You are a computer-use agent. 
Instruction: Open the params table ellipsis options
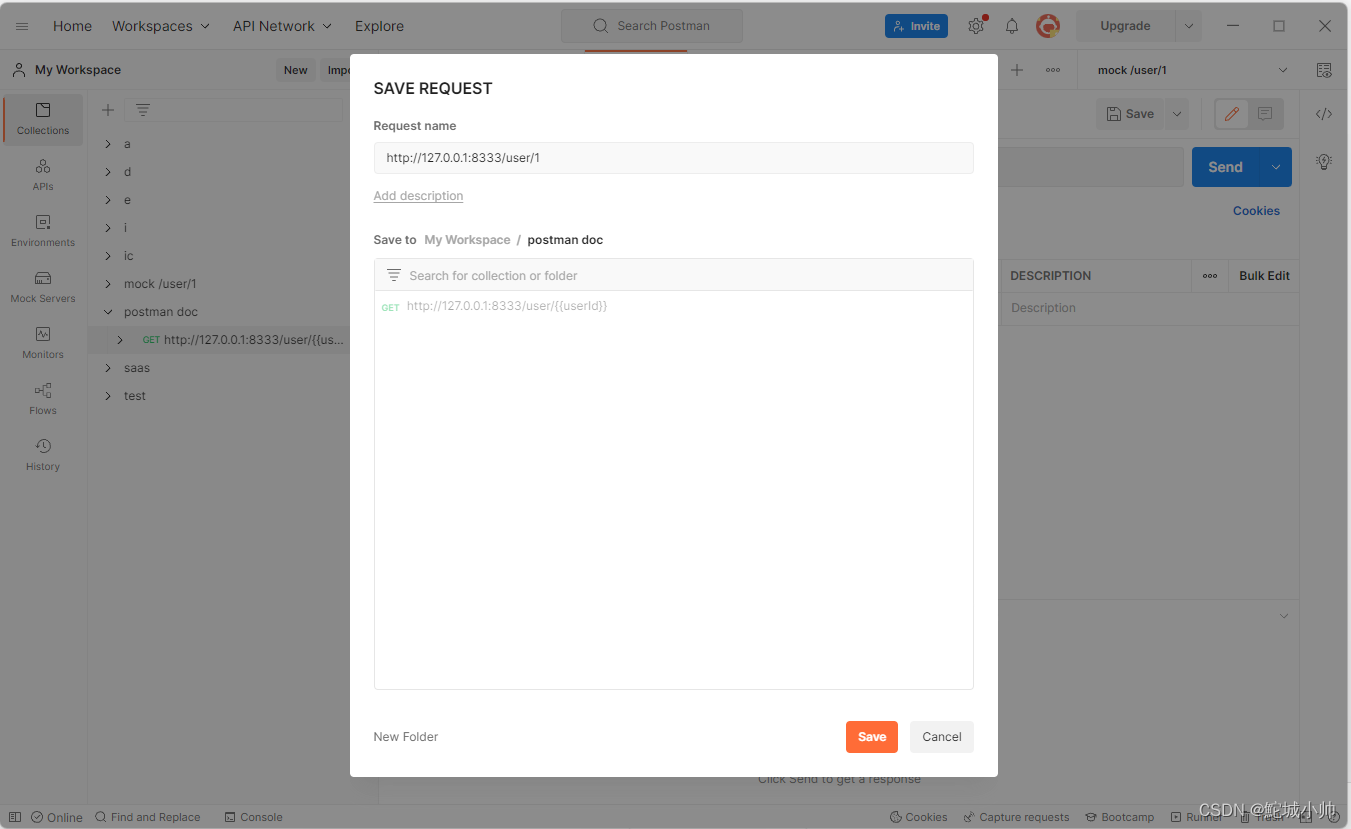pyautogui.click(x=1210, y=276)
